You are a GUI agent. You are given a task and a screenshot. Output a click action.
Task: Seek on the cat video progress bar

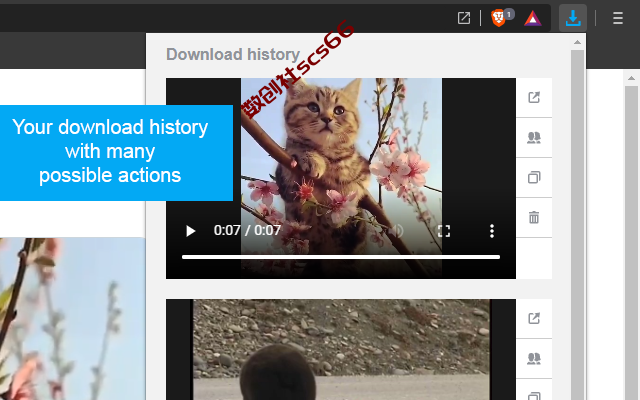341,257
